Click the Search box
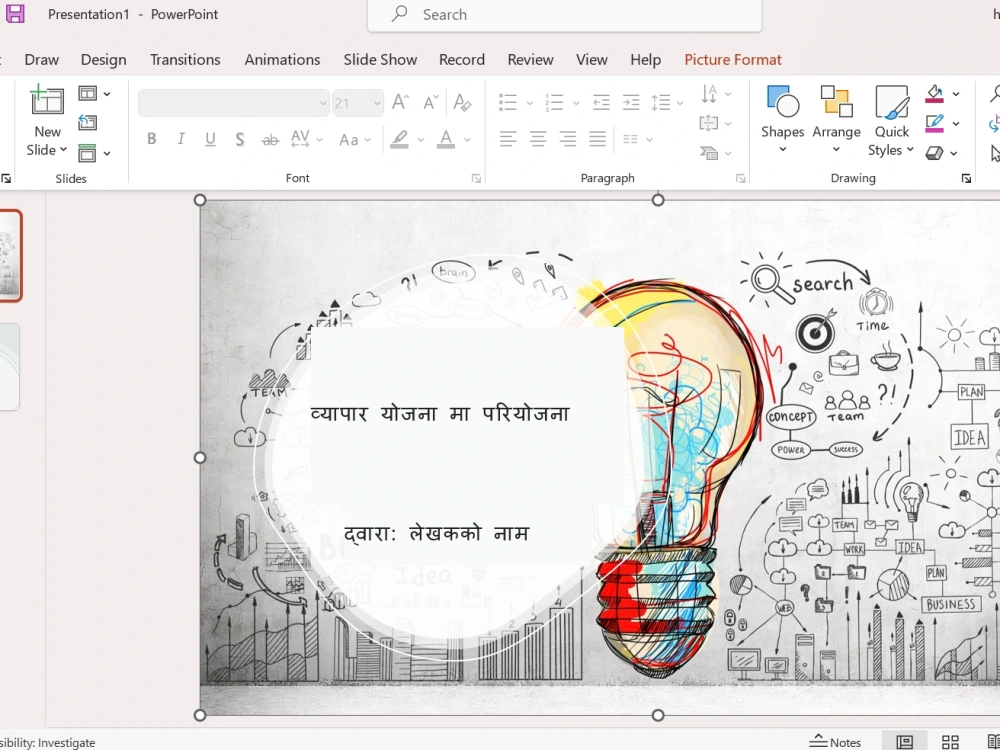This screenshot has width=1000, height=750. 564,15
